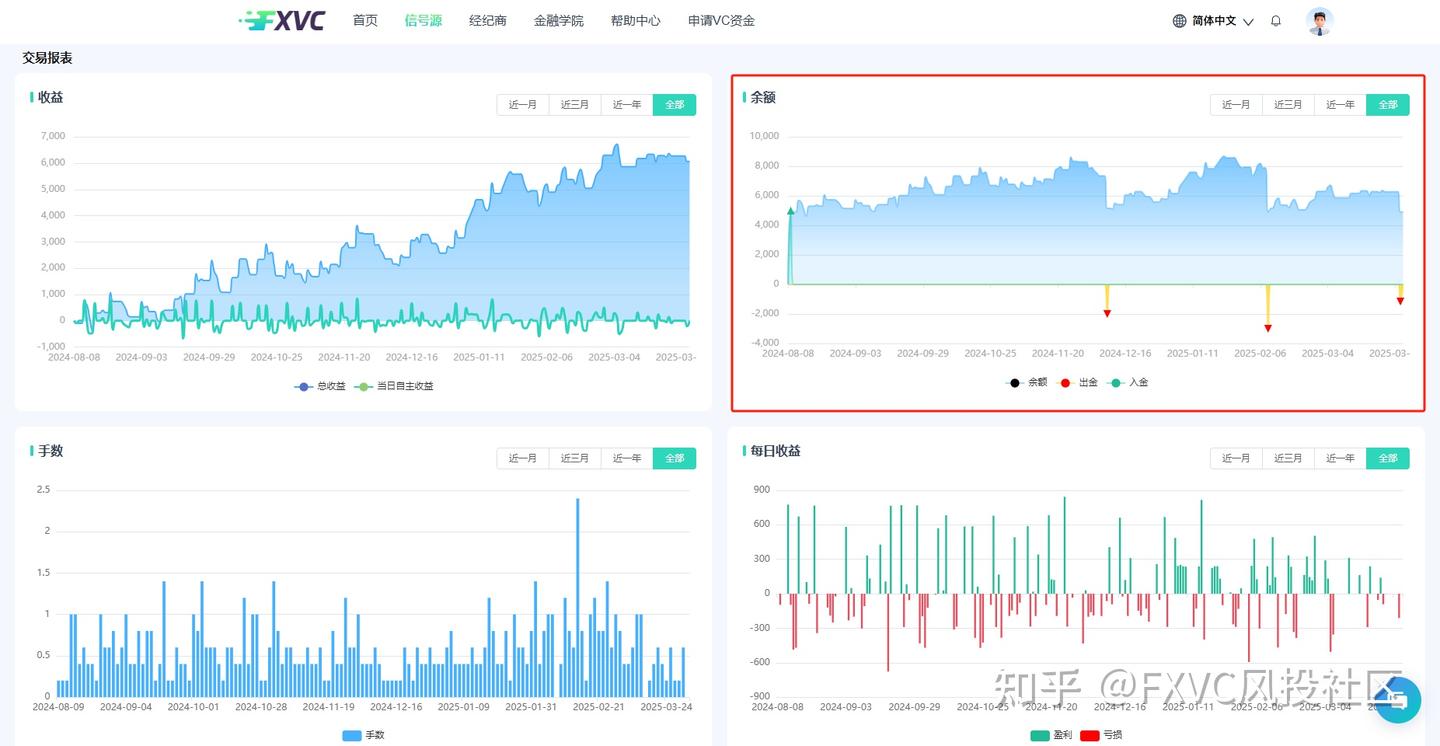Select 近三月 in the 收益 chart

(x=575, y=105)
